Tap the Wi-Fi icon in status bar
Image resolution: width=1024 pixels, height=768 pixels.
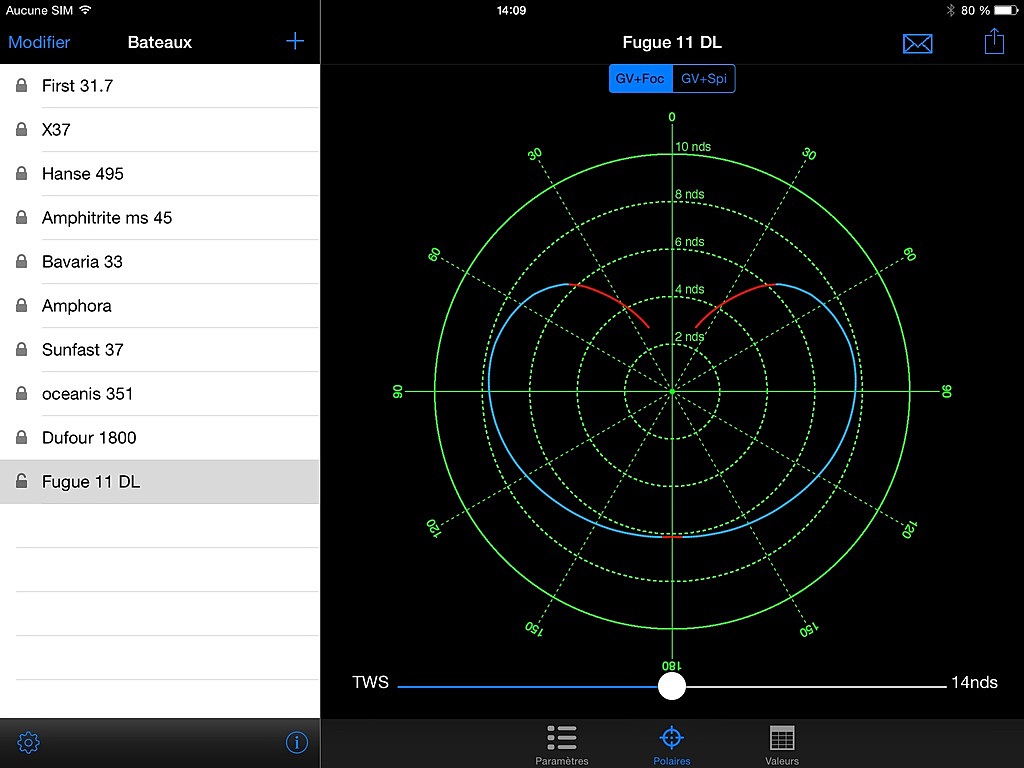85,10
